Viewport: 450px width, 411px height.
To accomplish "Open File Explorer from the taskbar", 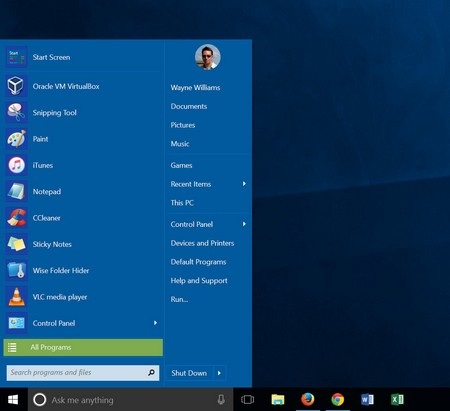I will point(278,399).
